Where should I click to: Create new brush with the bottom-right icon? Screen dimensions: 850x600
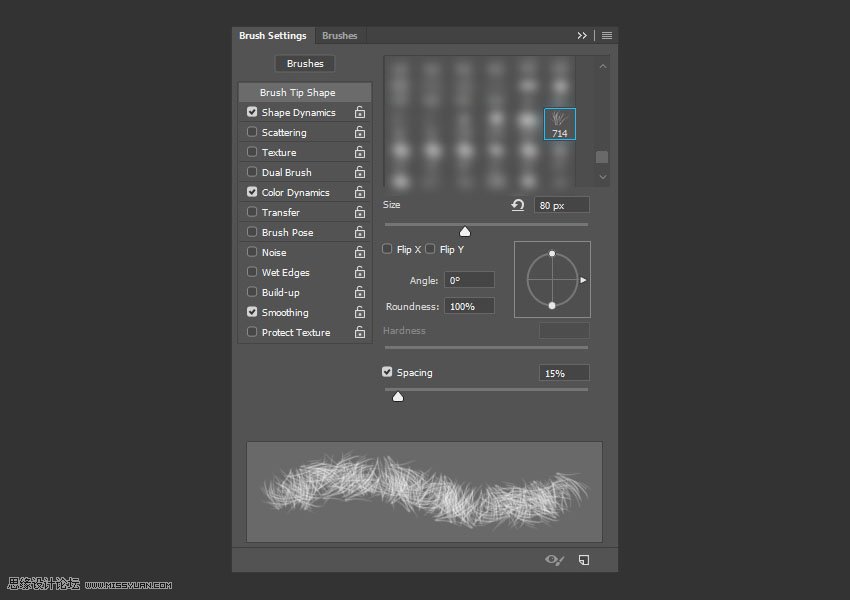584,560
